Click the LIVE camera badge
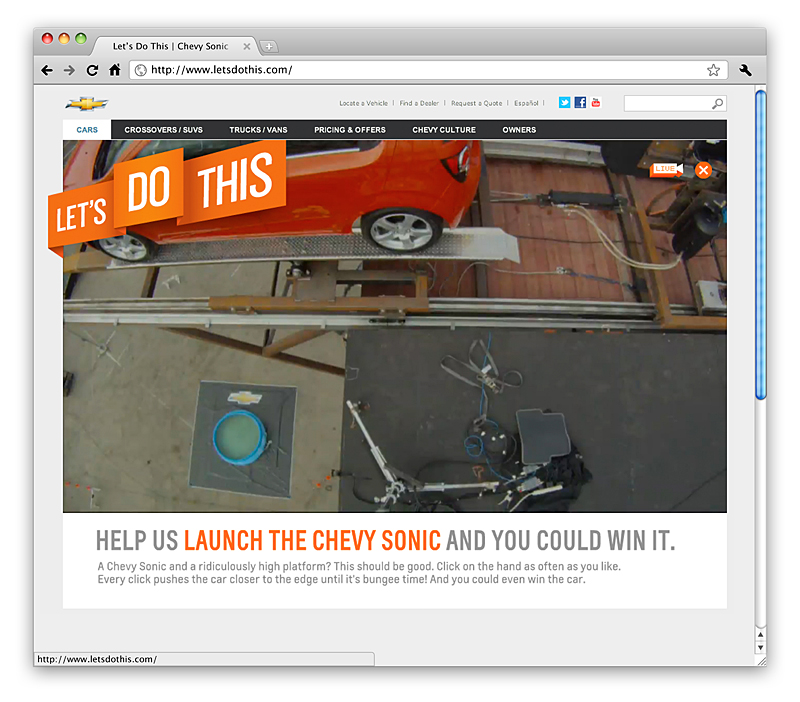 click(666, 169)
